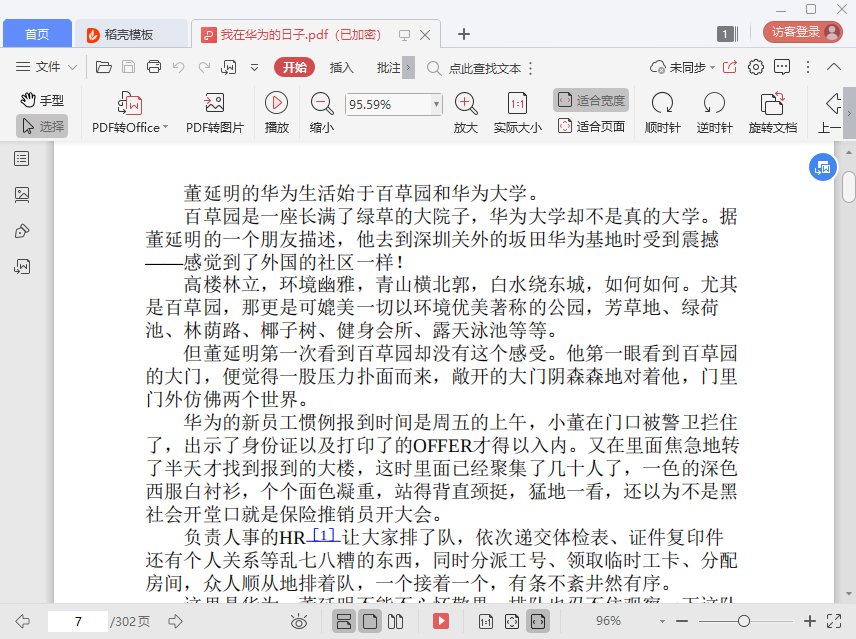856x639 pixels.
Task: Select the 手型 hand tool
Action: pos(42,100)
